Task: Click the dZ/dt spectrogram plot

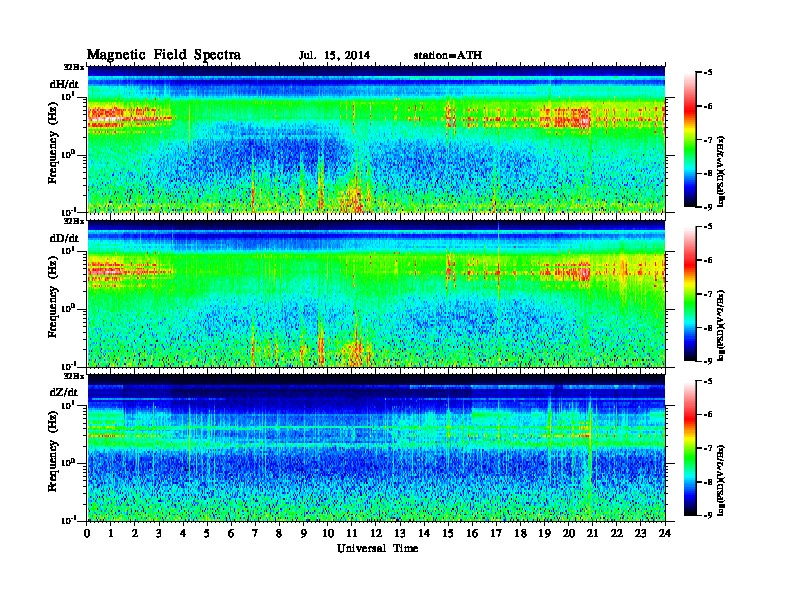Action: (376, 448)
